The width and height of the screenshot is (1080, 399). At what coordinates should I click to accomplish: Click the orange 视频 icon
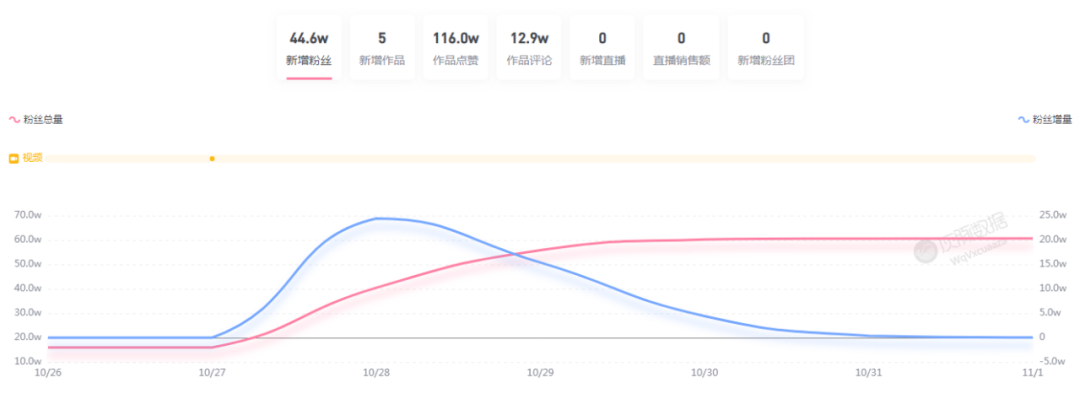[x=14, y=158]
